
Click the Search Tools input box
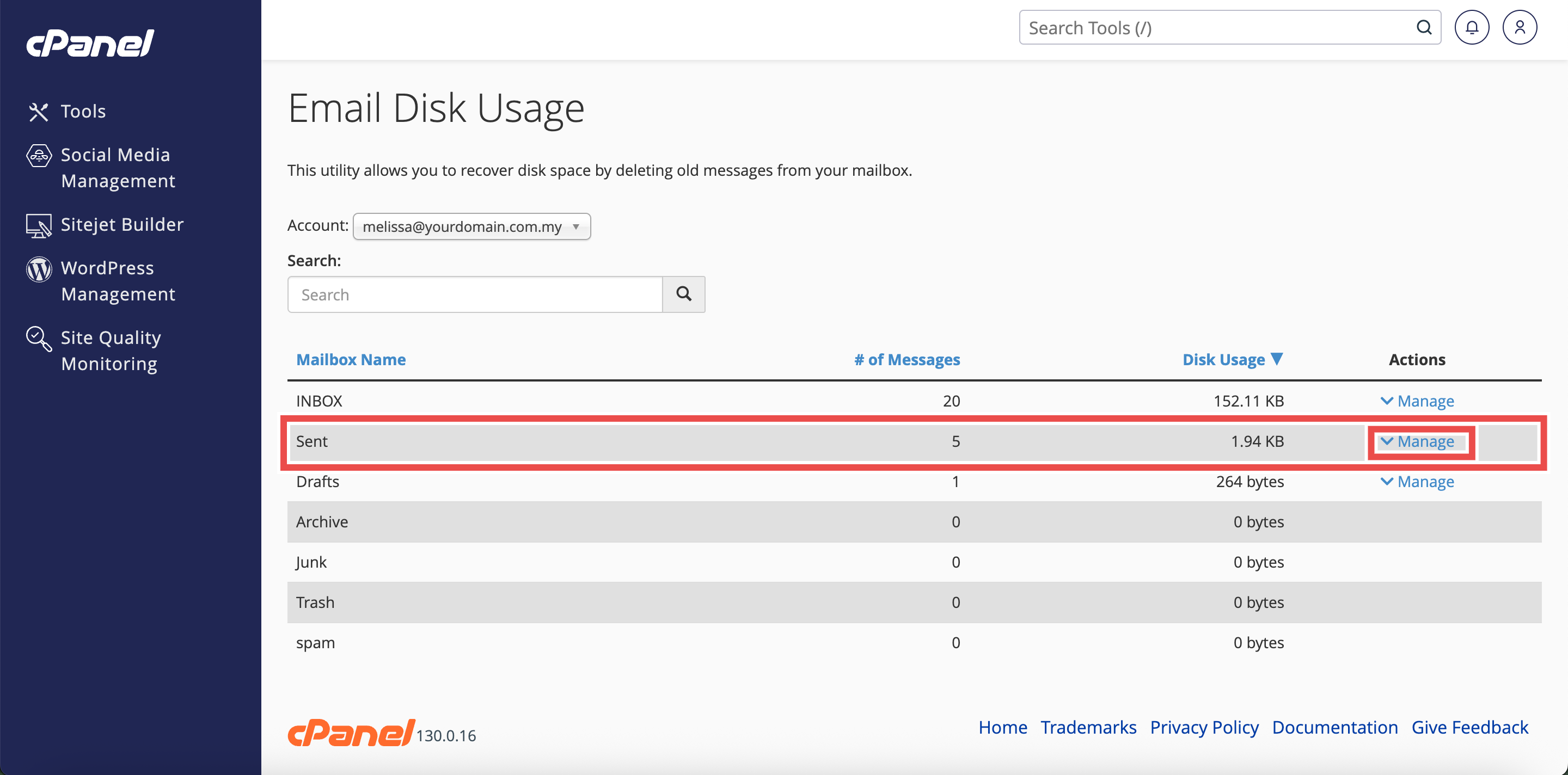(1217, 27)
